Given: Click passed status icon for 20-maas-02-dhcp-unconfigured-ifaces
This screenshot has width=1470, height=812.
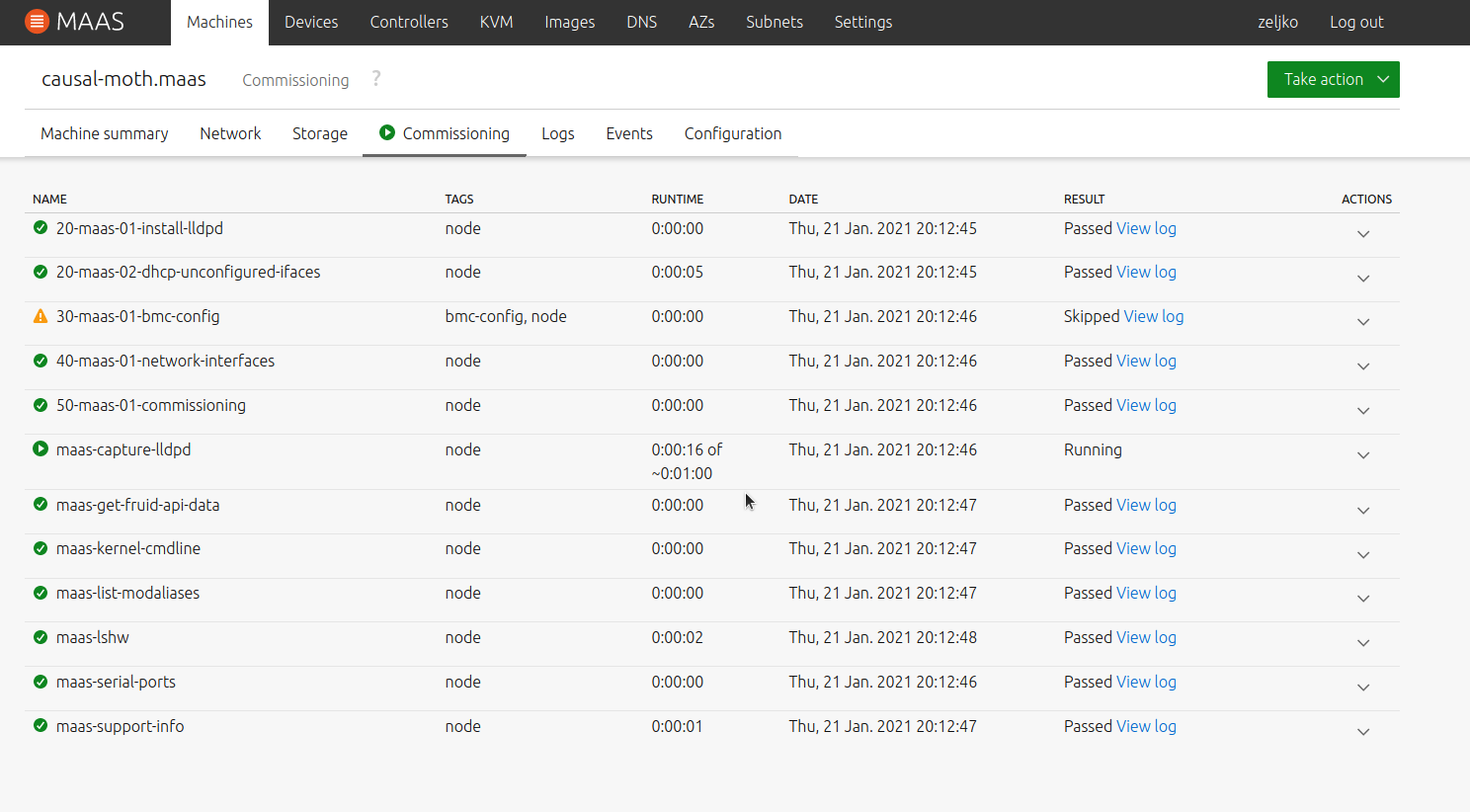Looking at the screenshot, I should pos(41,272).
